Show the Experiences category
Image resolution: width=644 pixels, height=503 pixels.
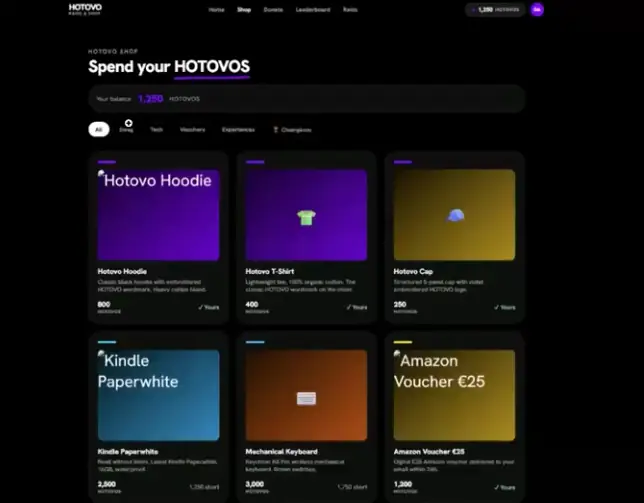click(238, 129)
